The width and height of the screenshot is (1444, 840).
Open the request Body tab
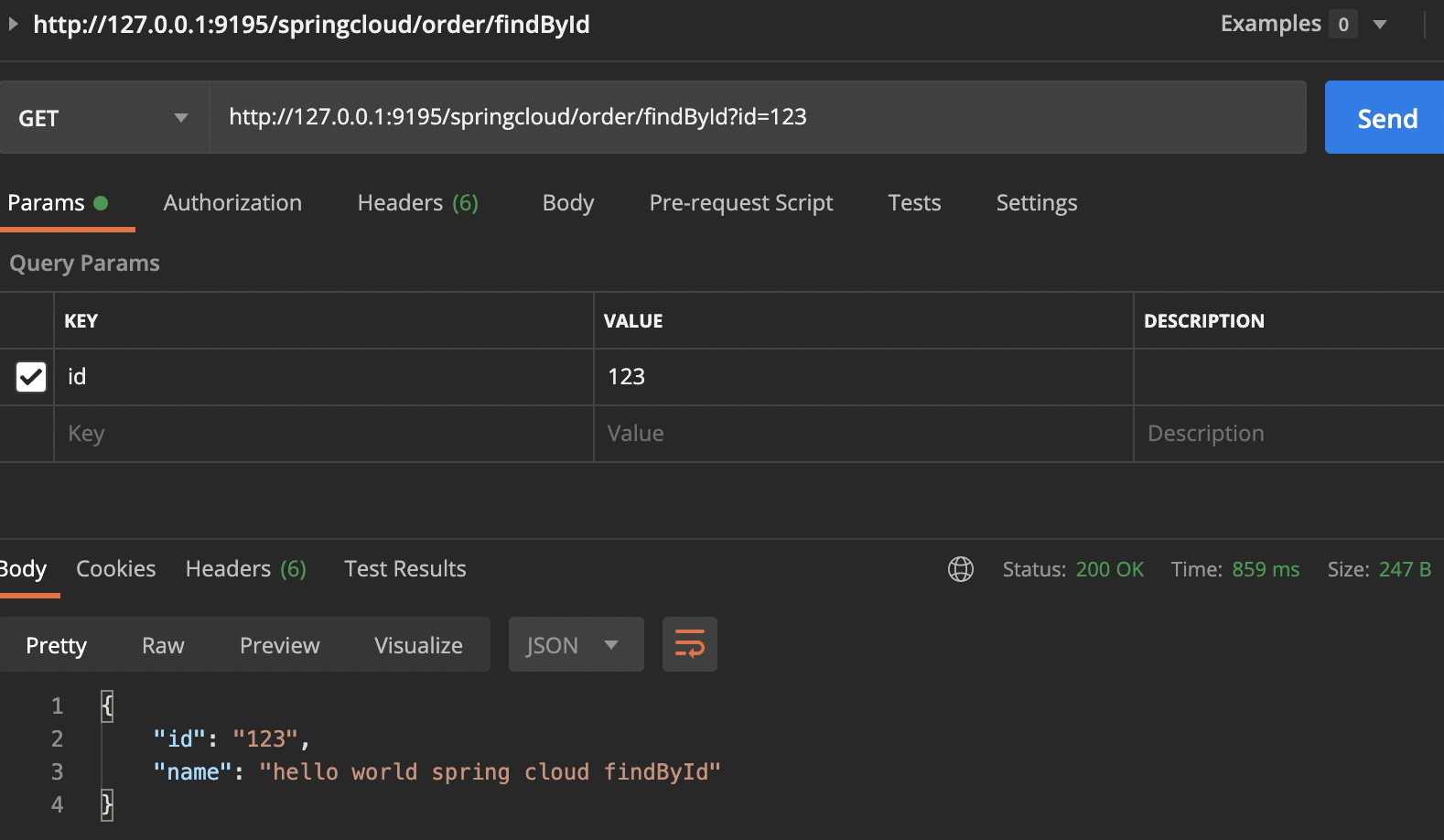(568, 202)
